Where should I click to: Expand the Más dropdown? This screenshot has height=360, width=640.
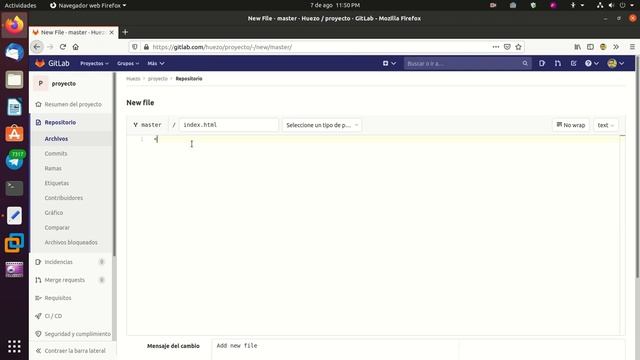(156, 63)
